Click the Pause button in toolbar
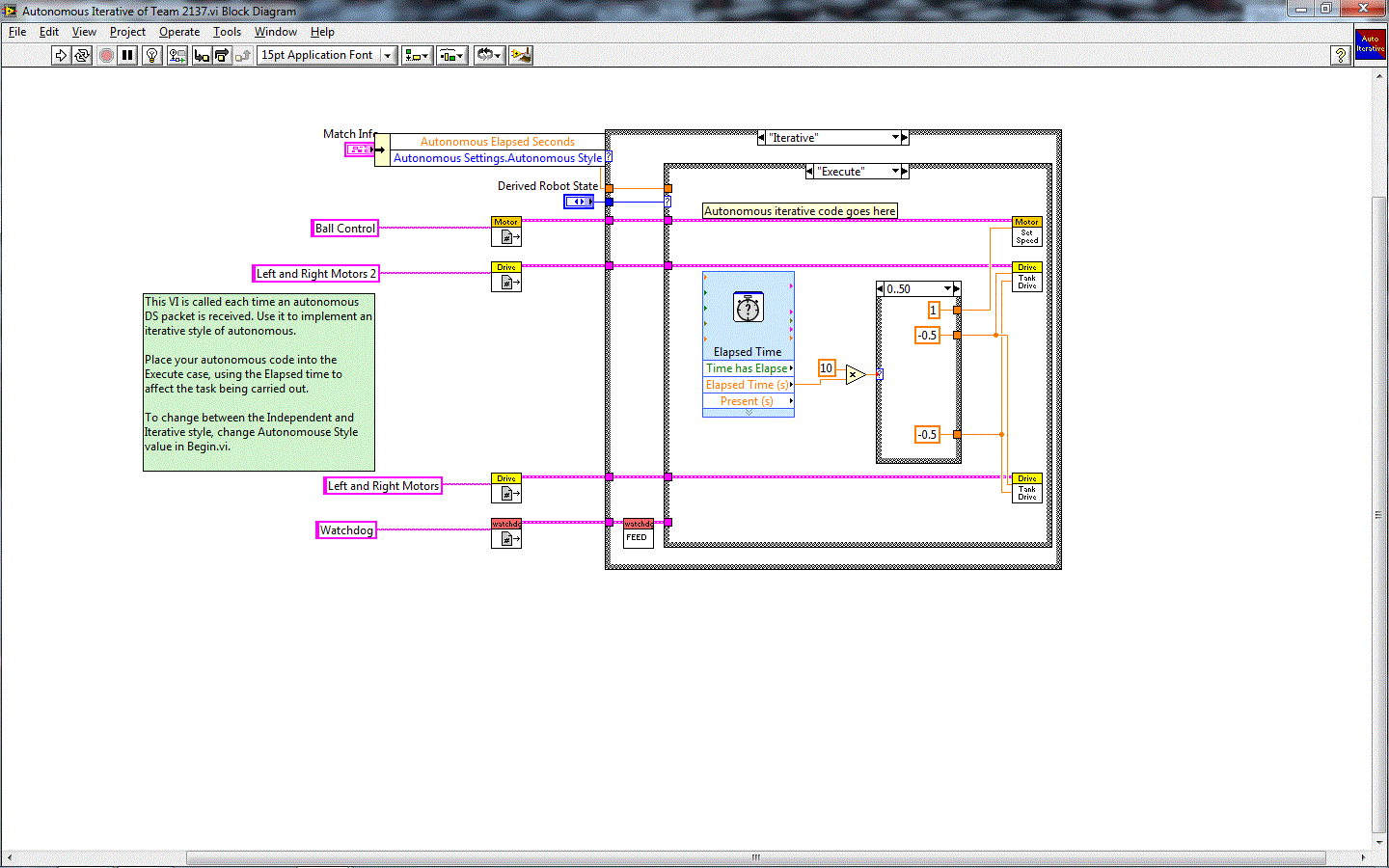The width and height of the screenshot is (1389, 868). click(x=127, y=55)
